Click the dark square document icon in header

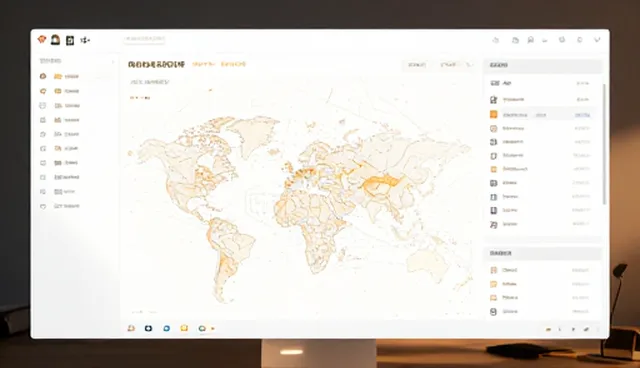click(x=70, y=40)
